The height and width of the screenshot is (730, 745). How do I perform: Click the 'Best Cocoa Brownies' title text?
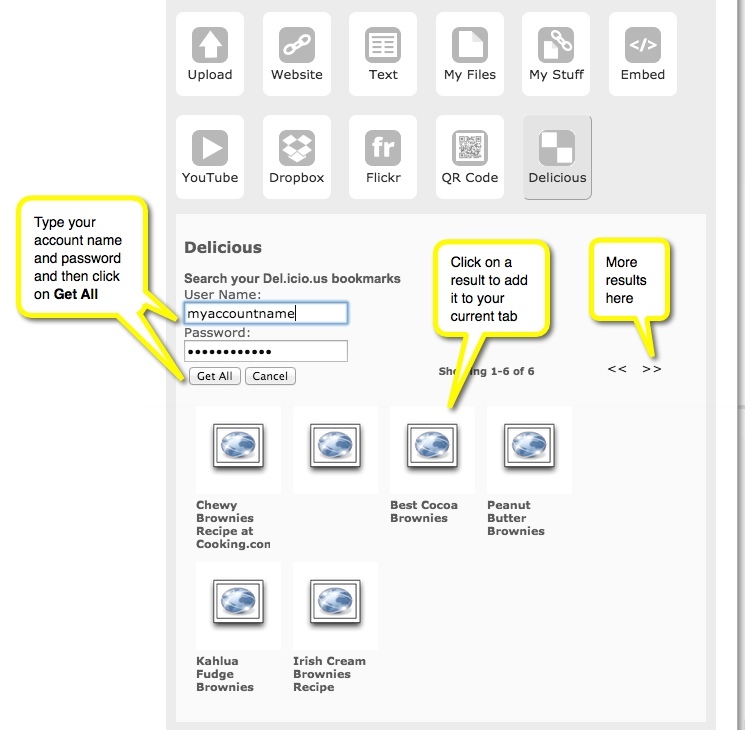(x=424, y=512)
